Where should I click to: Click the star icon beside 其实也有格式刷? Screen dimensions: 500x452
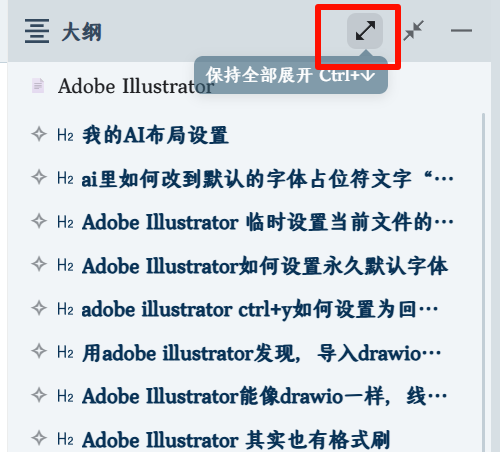coord(39,438)
